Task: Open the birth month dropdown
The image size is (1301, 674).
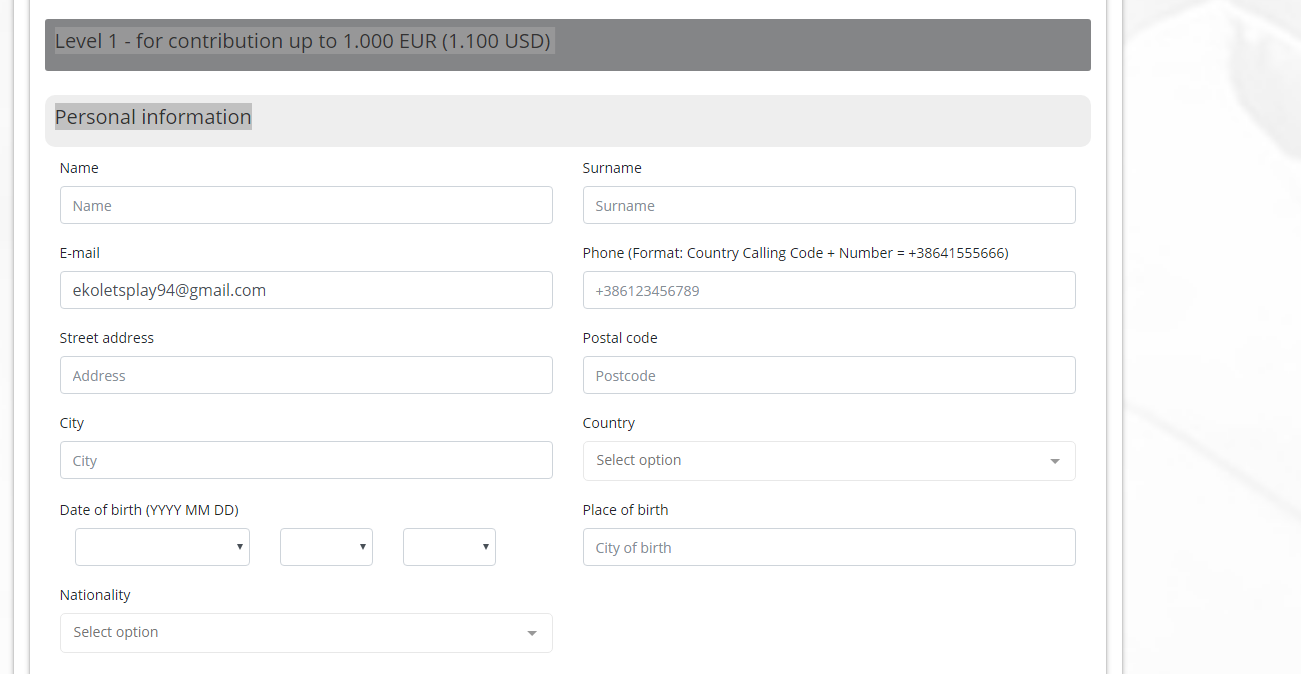Action: point(326,547)
